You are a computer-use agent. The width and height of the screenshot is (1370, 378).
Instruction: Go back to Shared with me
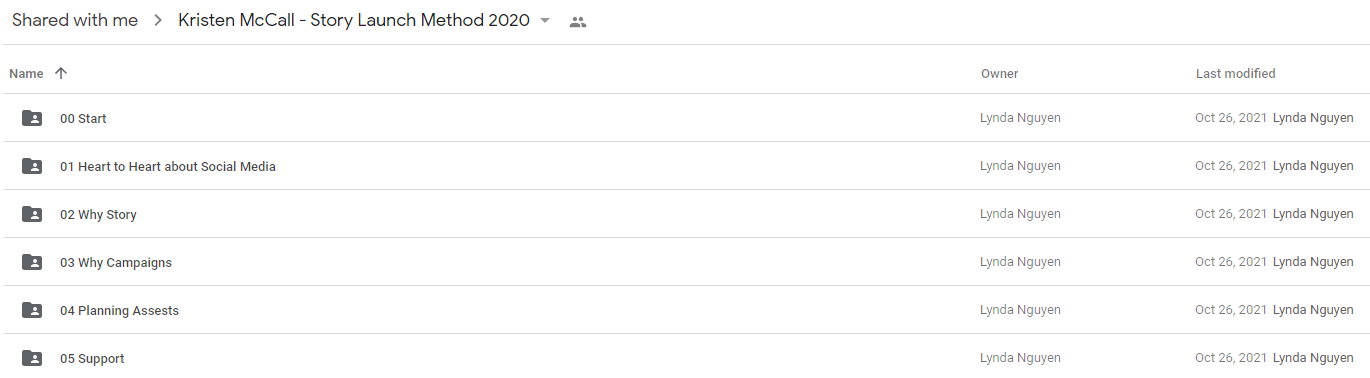(75, 21)
